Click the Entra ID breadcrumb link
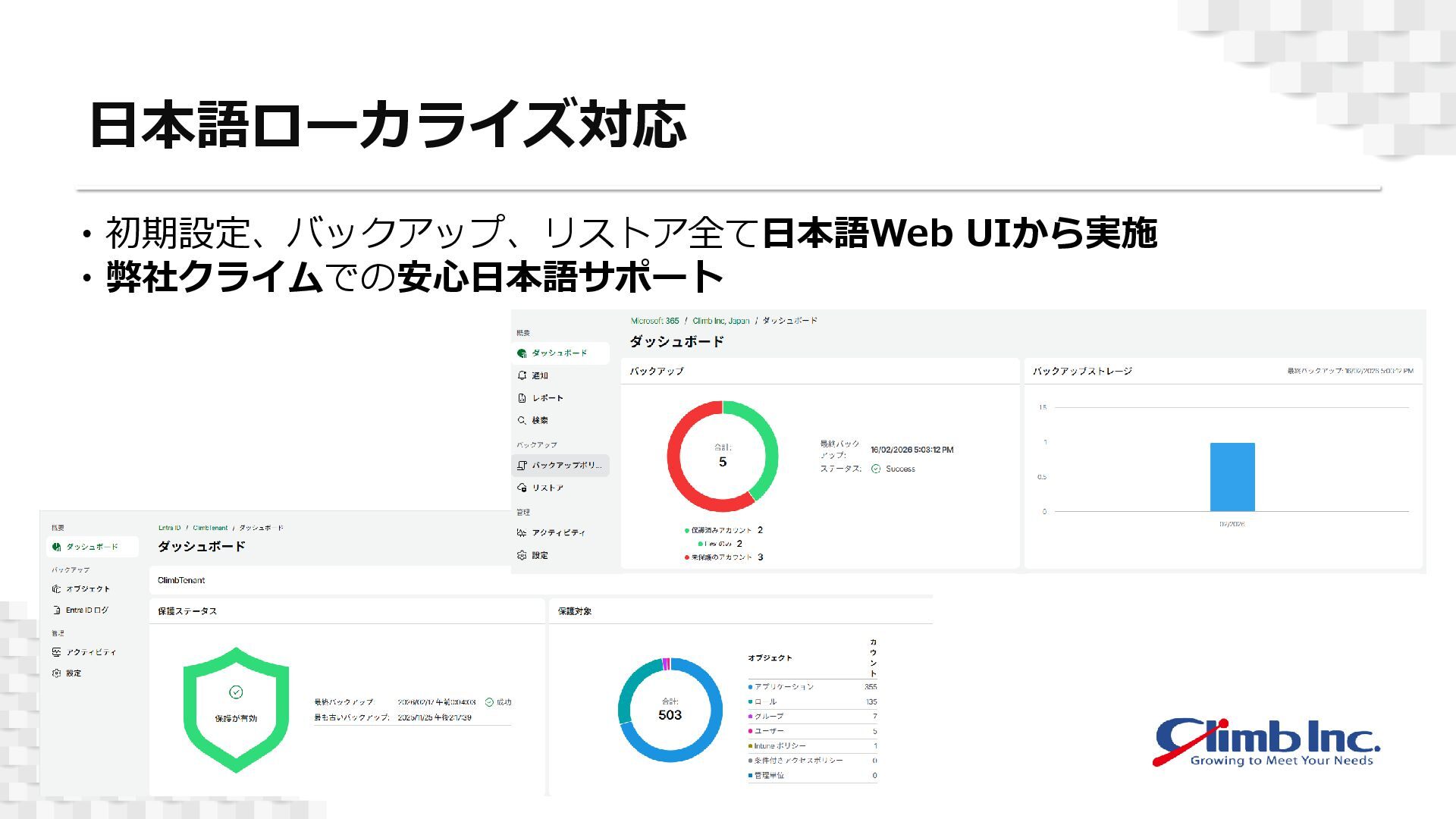The width and height of the screenshot is (1456, 819). coord(169,528)
